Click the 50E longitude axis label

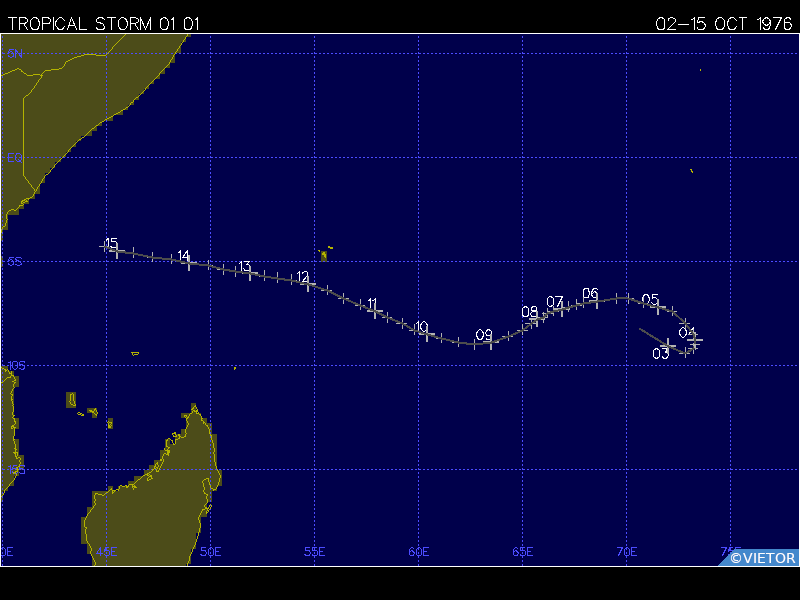click(x=210, y=552)
